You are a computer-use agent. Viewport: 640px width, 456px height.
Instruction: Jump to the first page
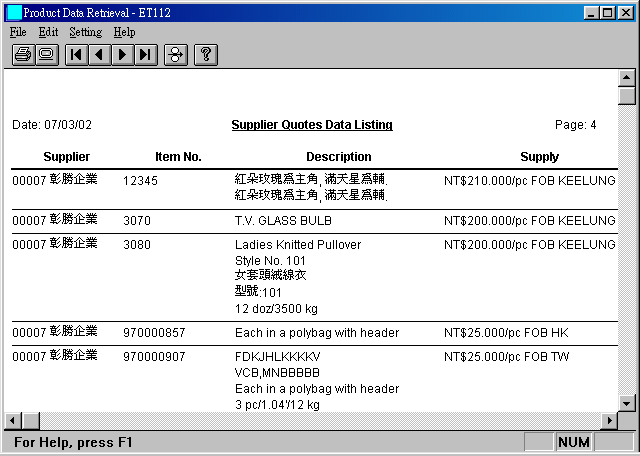(x=76, y=55)
